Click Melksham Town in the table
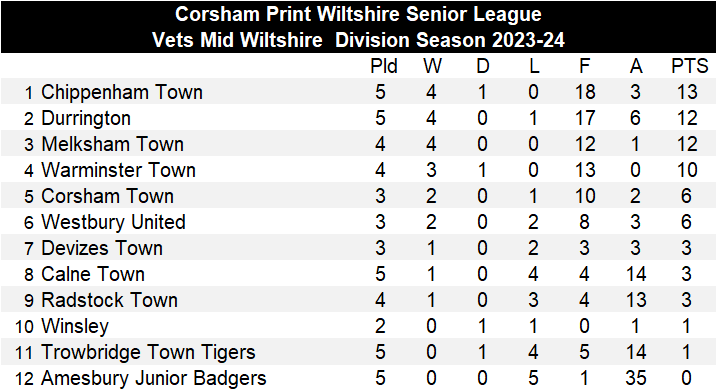This screenshot has width=716, height=391. [112, 144]
